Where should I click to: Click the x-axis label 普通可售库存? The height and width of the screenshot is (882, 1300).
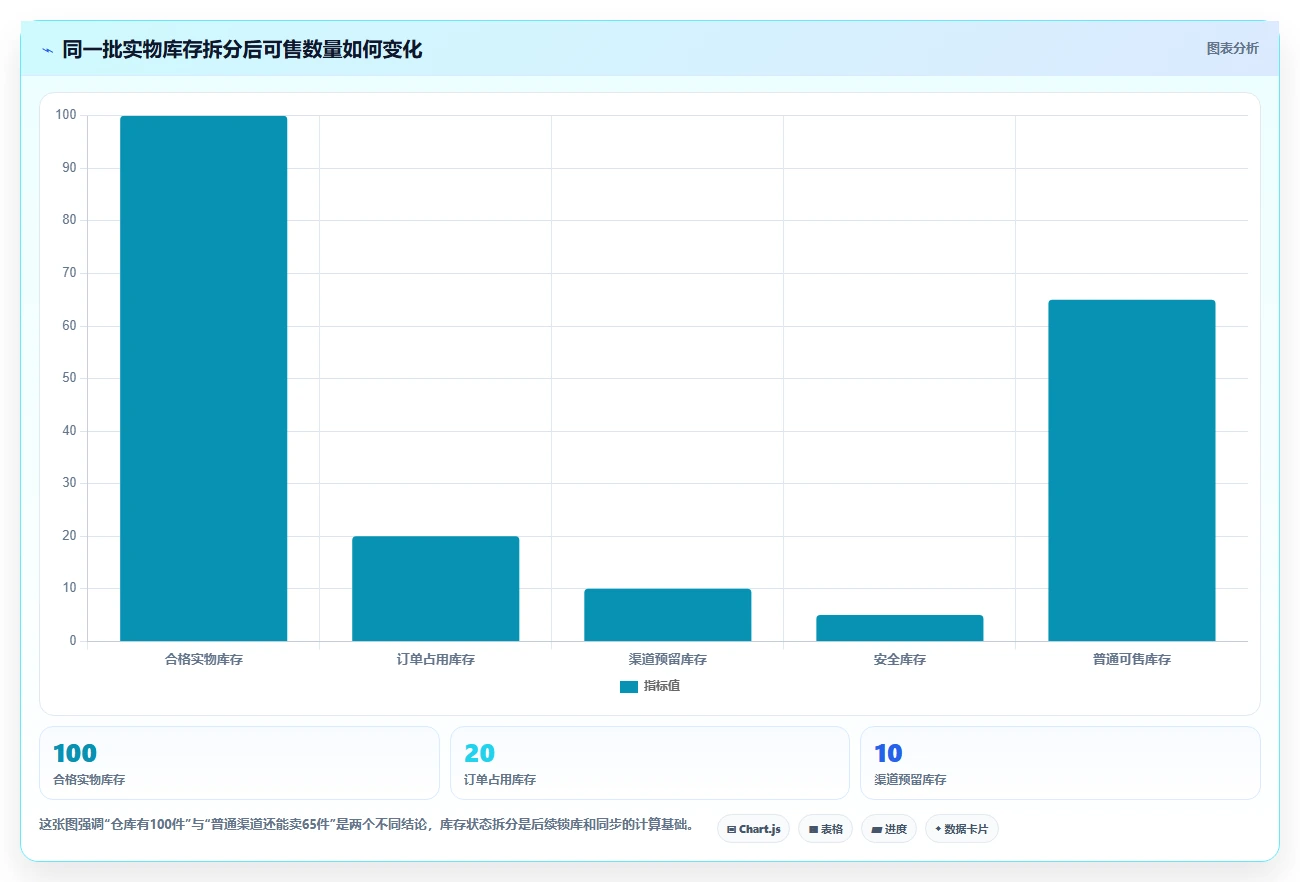click(x=1131, y=660)
